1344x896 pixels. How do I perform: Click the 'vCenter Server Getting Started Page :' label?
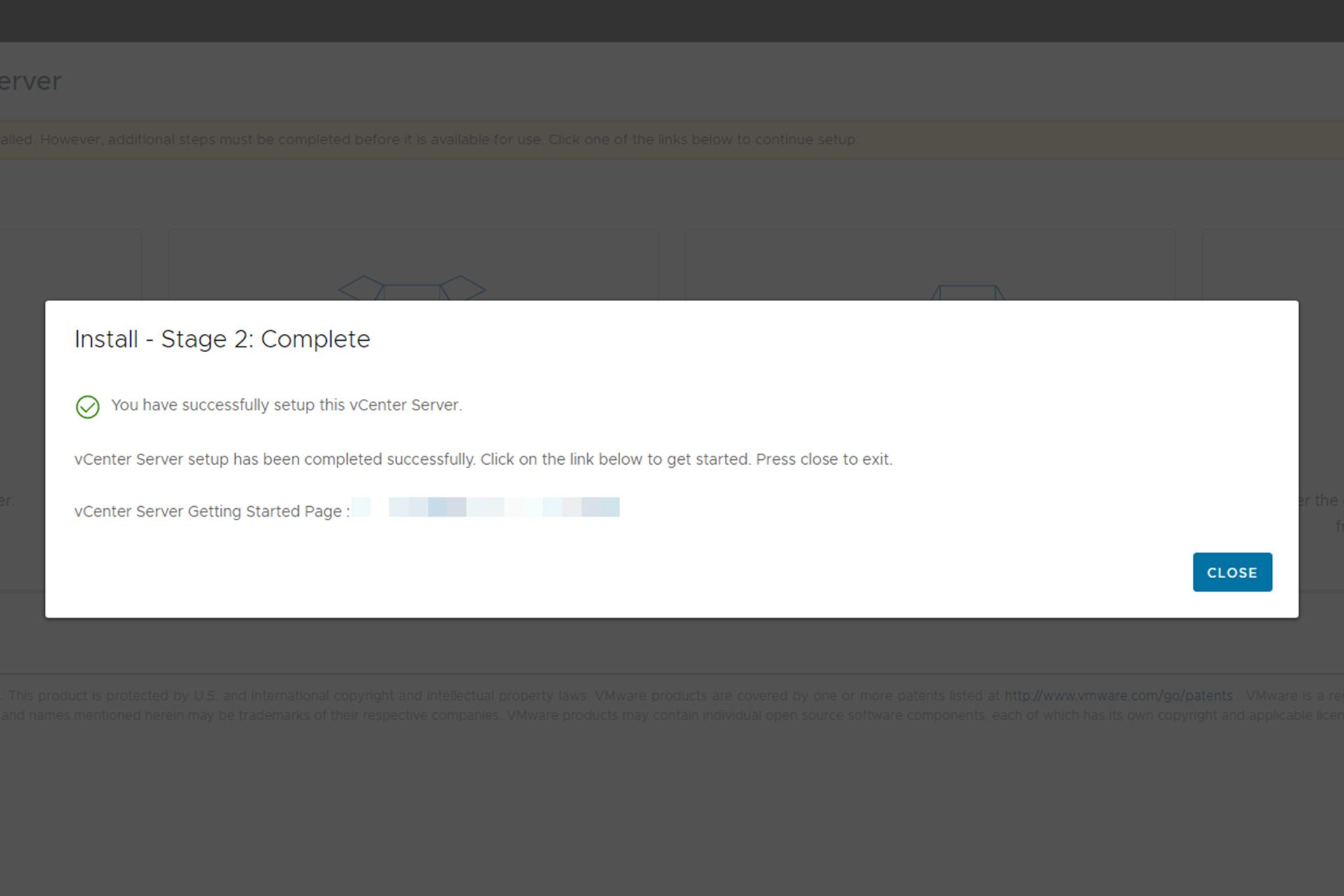(x=212, y=512)
